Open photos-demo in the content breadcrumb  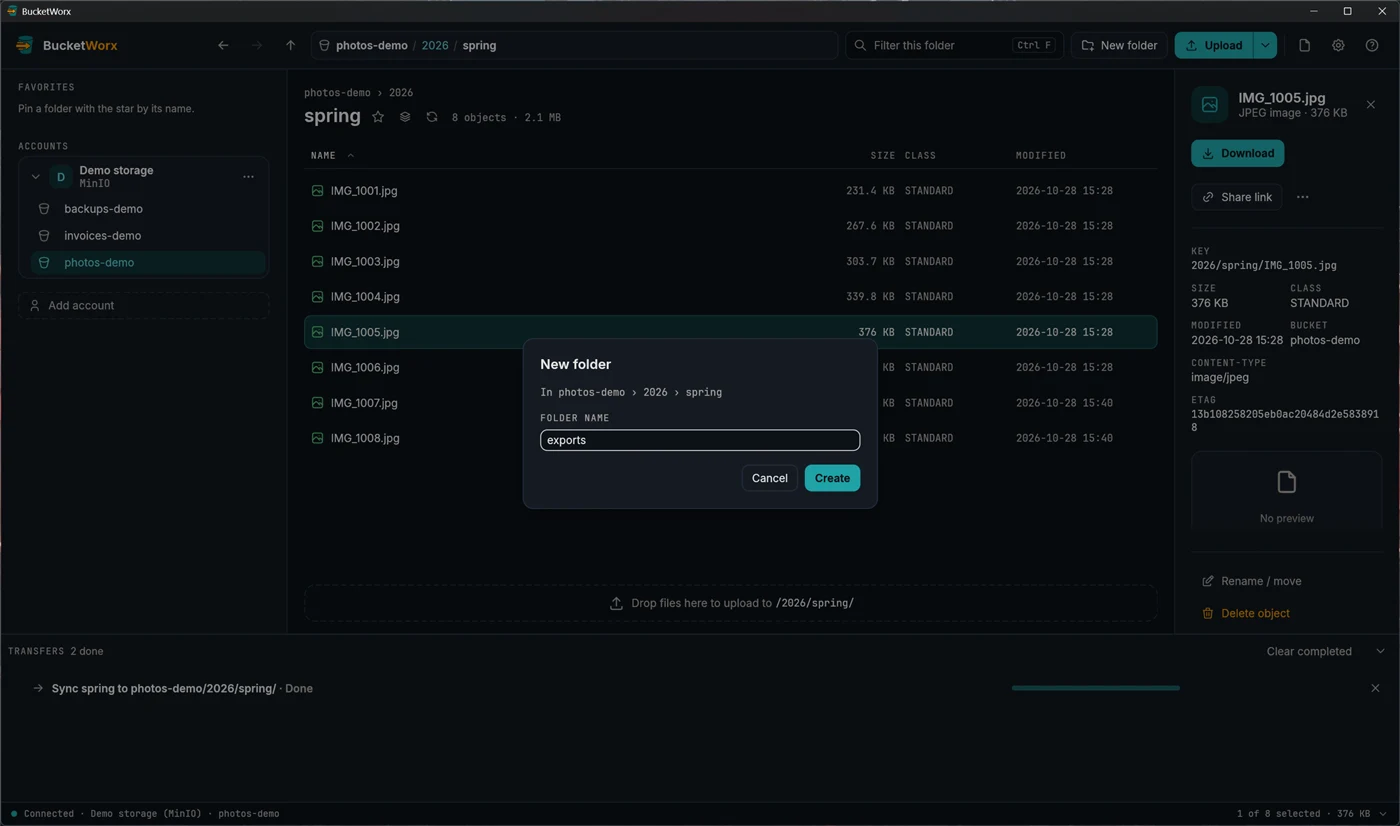click(337, 92)
